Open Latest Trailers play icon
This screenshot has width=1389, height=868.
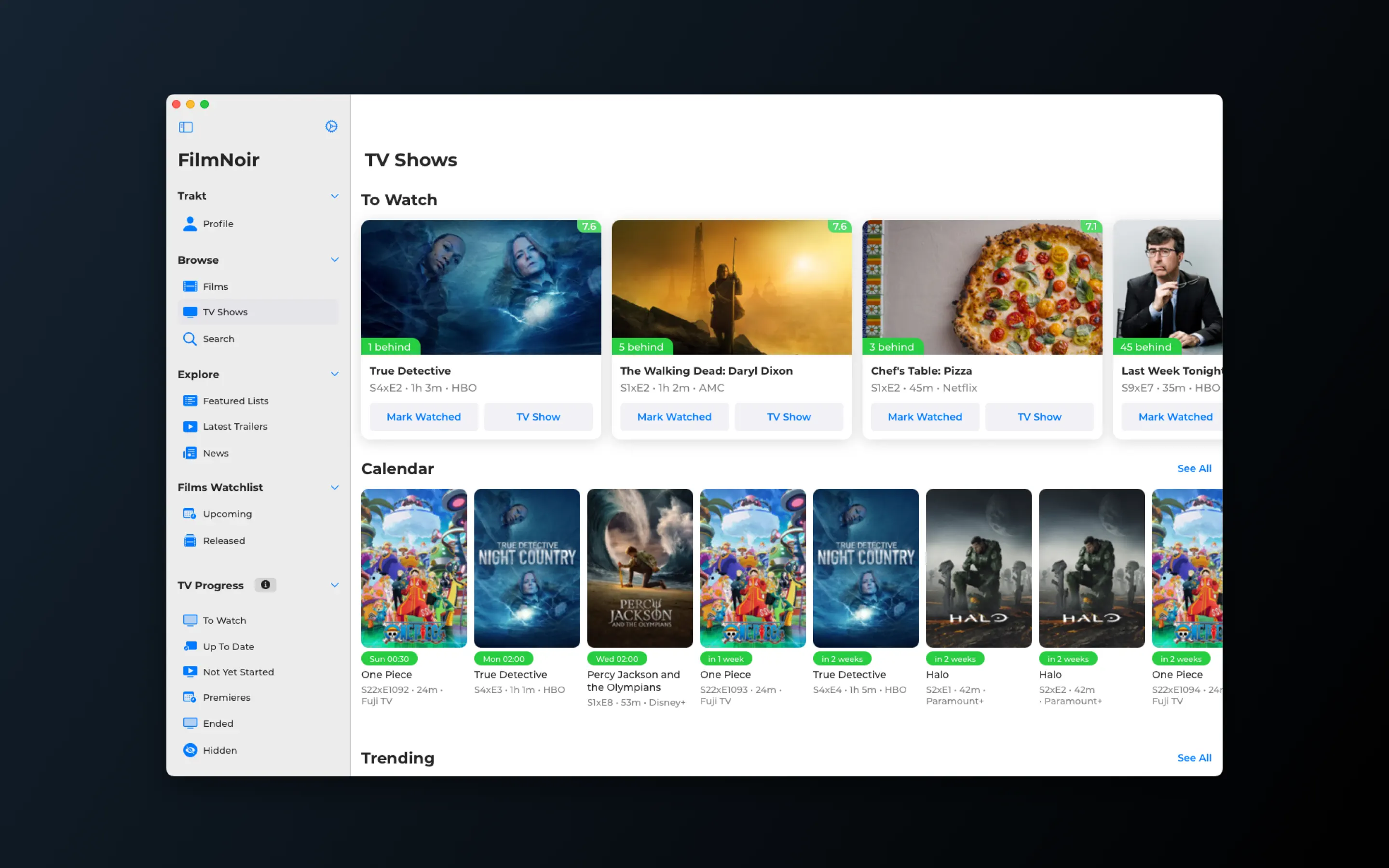pos(190,427)
